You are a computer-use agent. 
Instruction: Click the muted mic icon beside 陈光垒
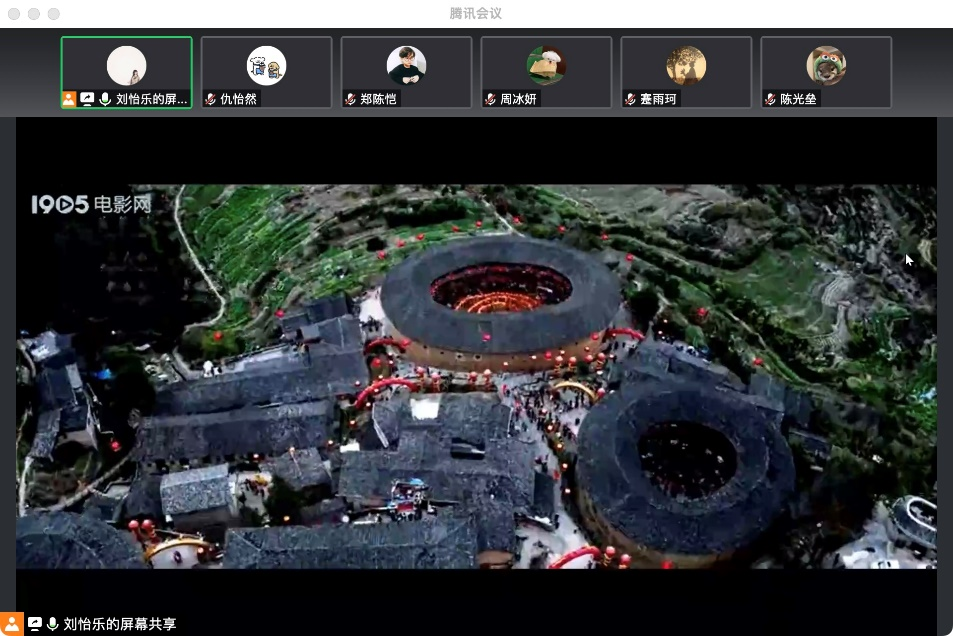[771, 99]
